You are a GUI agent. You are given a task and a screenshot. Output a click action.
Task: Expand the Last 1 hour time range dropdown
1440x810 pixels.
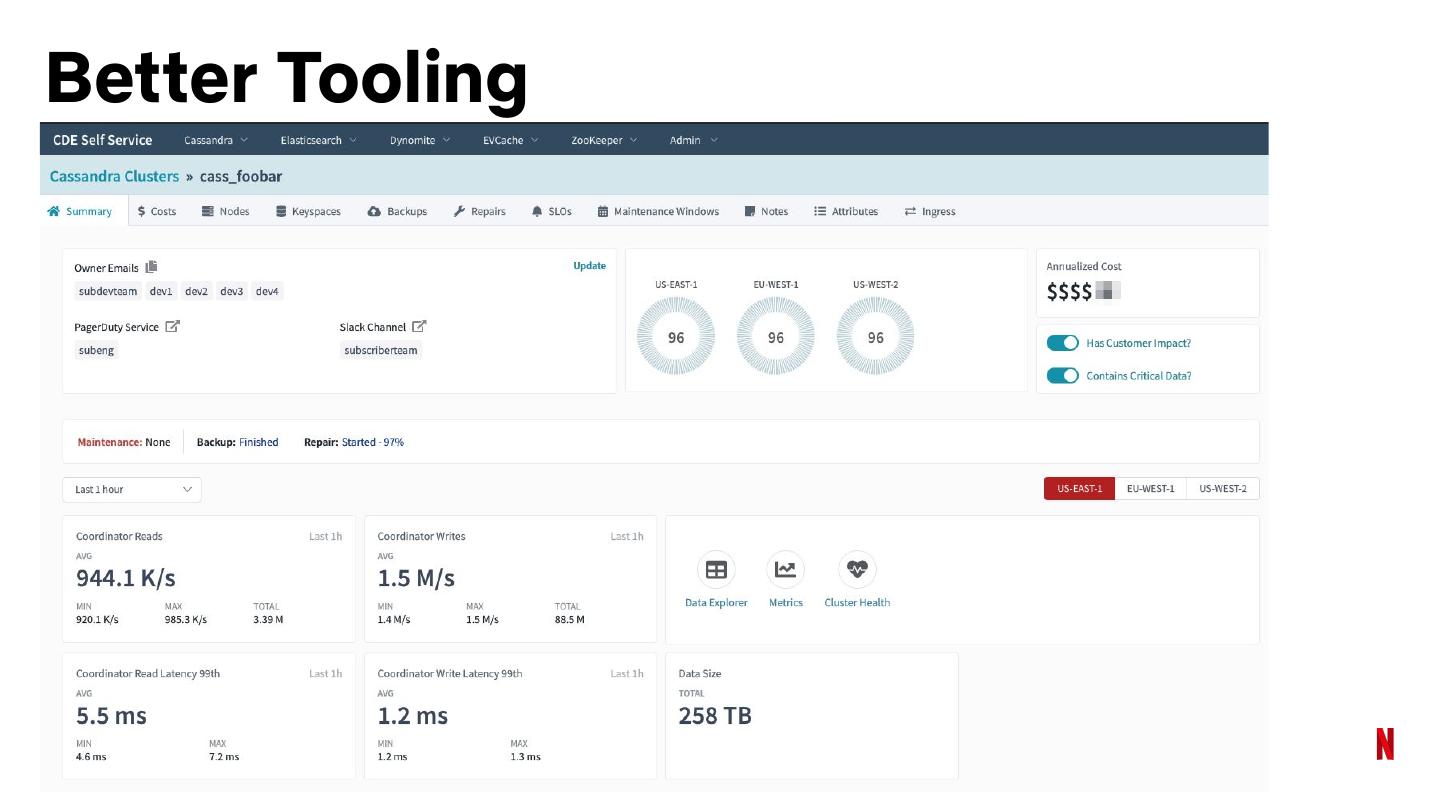coord(132,490)
